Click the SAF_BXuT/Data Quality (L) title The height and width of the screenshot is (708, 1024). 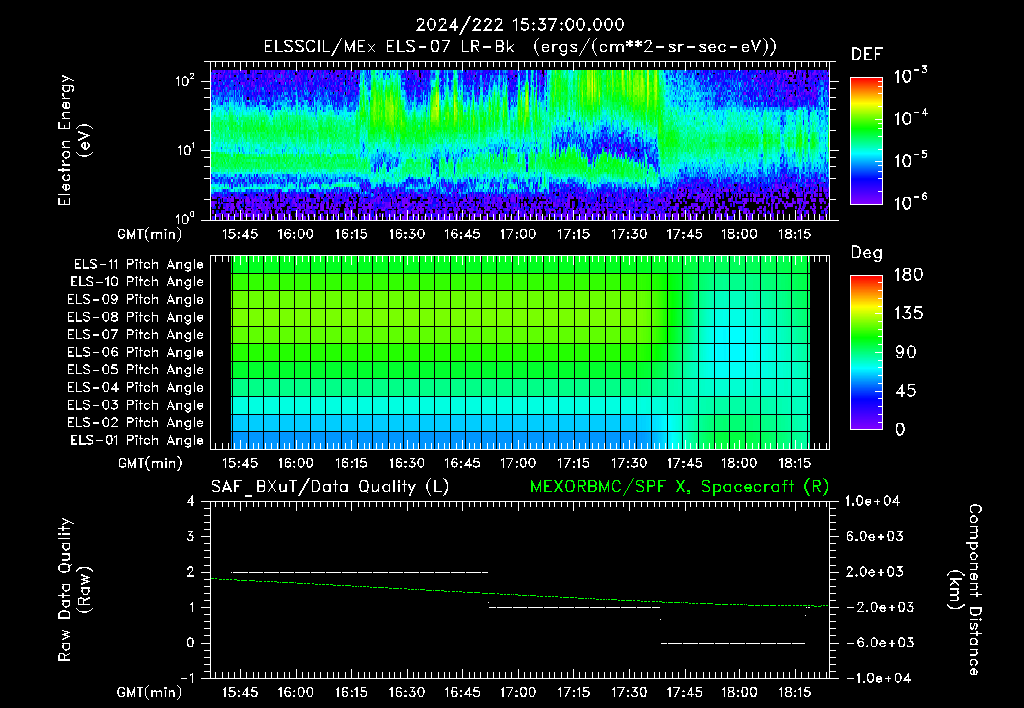point(330,487)
